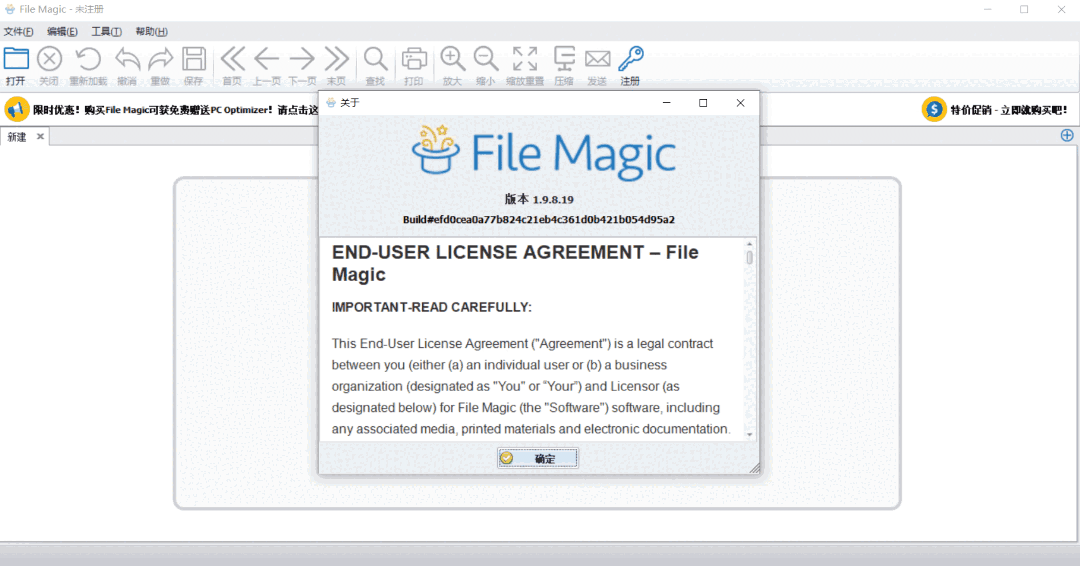Click the Open (打开) folder icon
1080x566 pixels.
click(x=16, y=59)
